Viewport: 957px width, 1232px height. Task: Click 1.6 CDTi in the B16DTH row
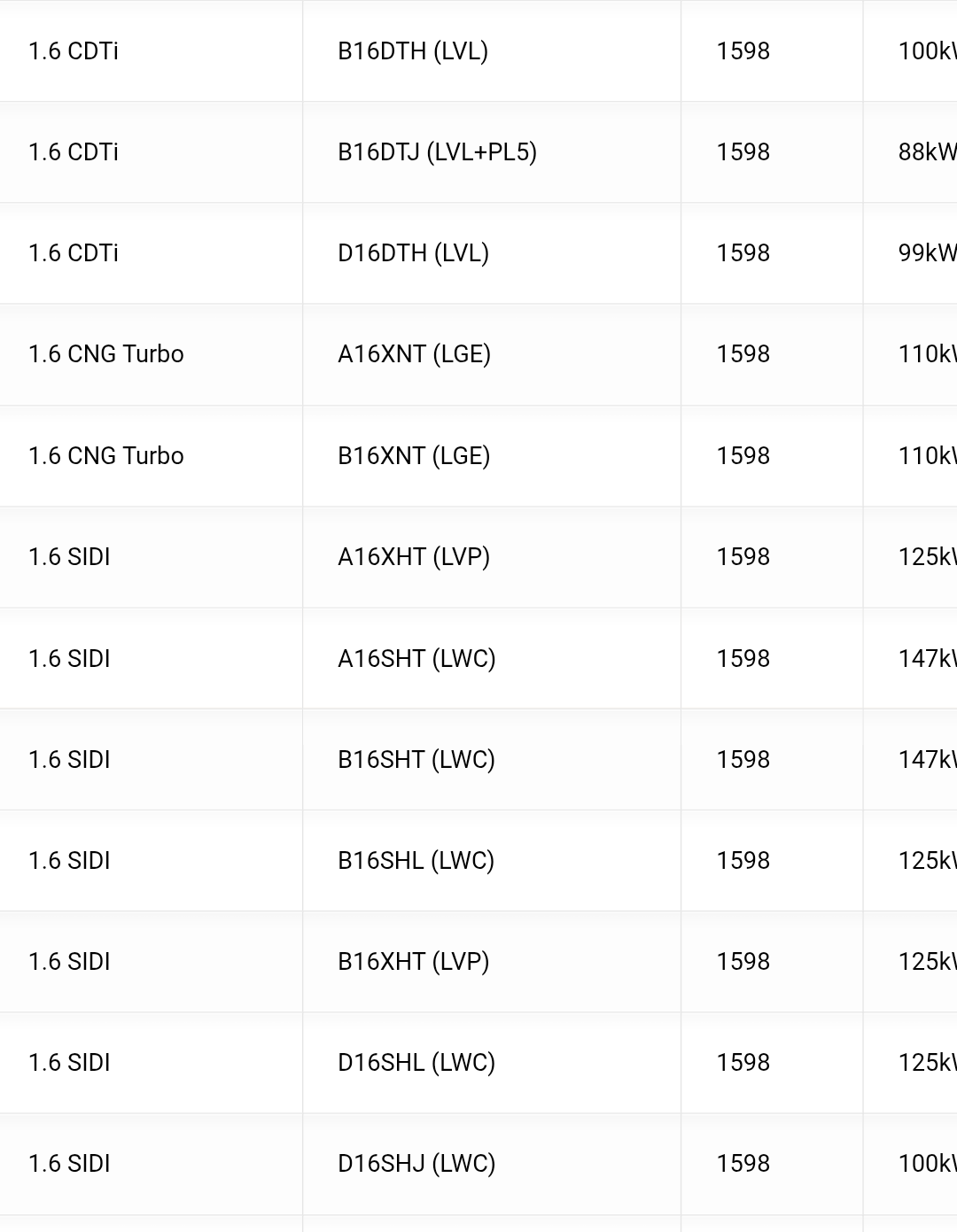click(x=74, y=51)
